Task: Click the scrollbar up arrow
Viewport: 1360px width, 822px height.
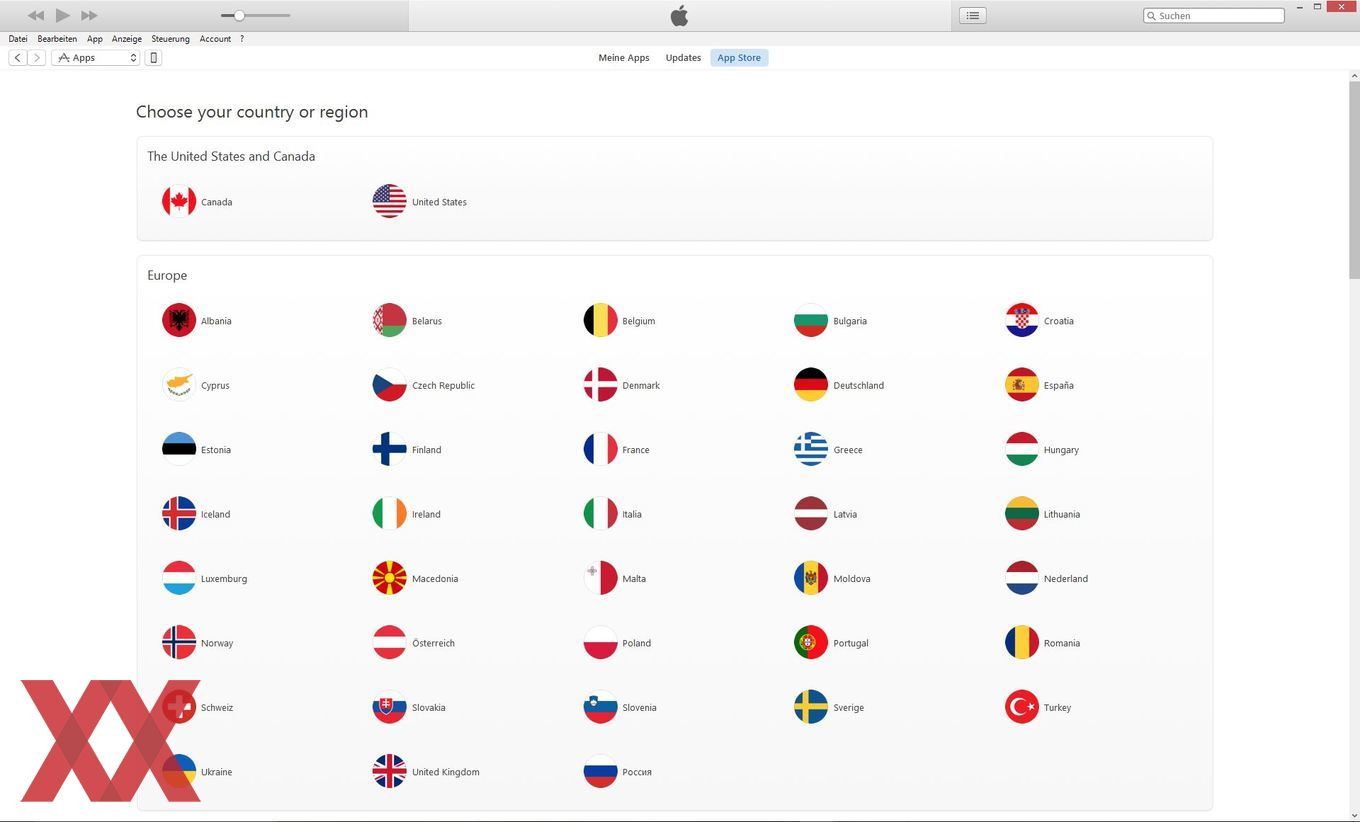Action: (x=1355, y=75)
